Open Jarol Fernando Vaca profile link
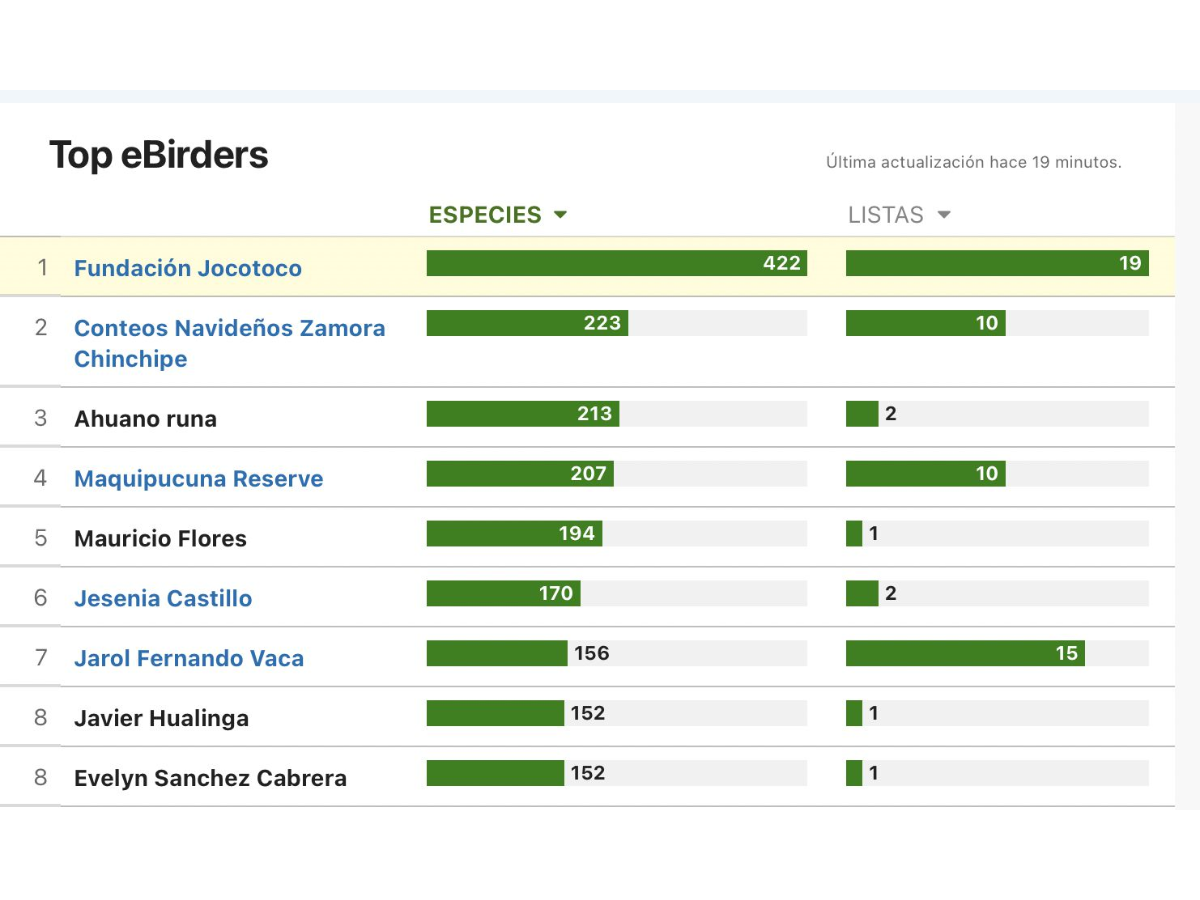 coord(189,658)
